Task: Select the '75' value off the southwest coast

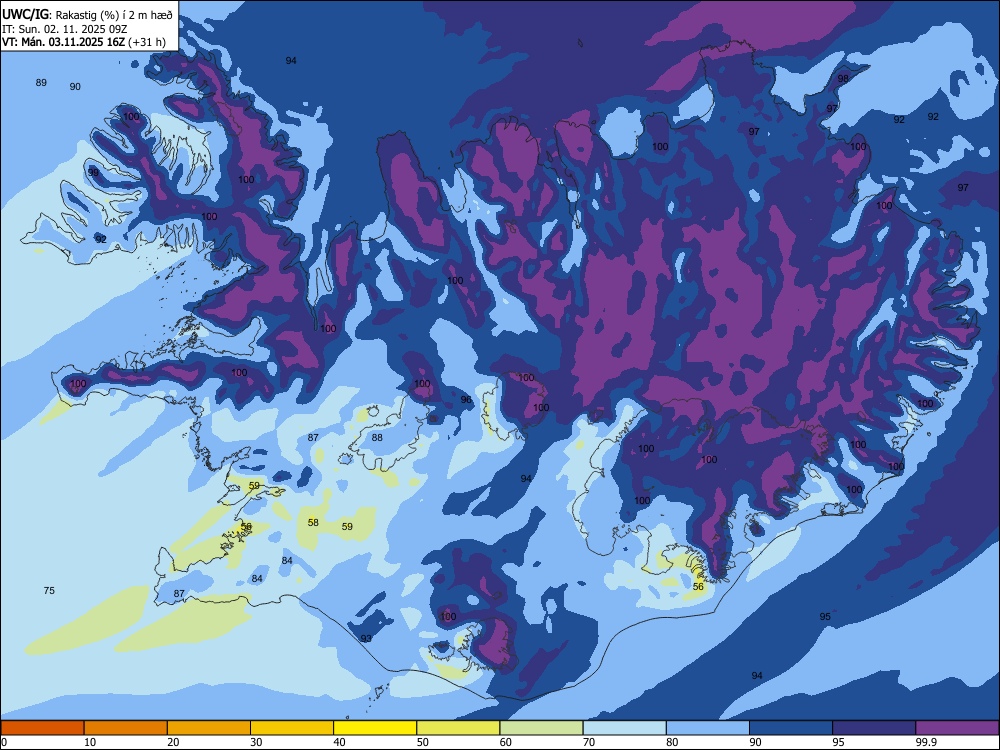Action: [x=49, y=591]
